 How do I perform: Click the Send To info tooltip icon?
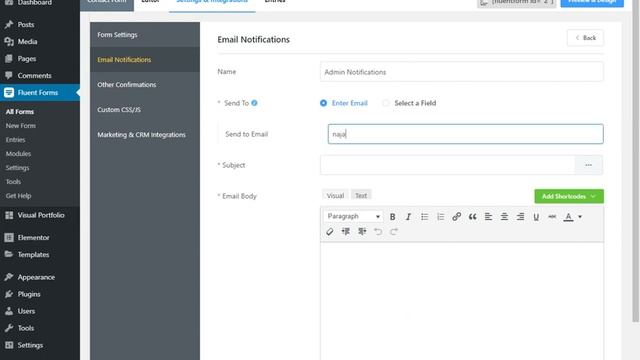254,103
